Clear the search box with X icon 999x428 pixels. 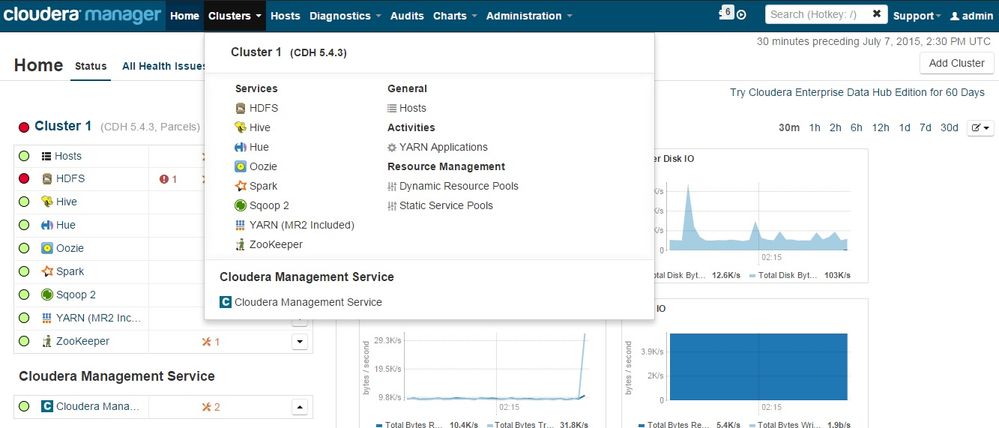[877, 13]
